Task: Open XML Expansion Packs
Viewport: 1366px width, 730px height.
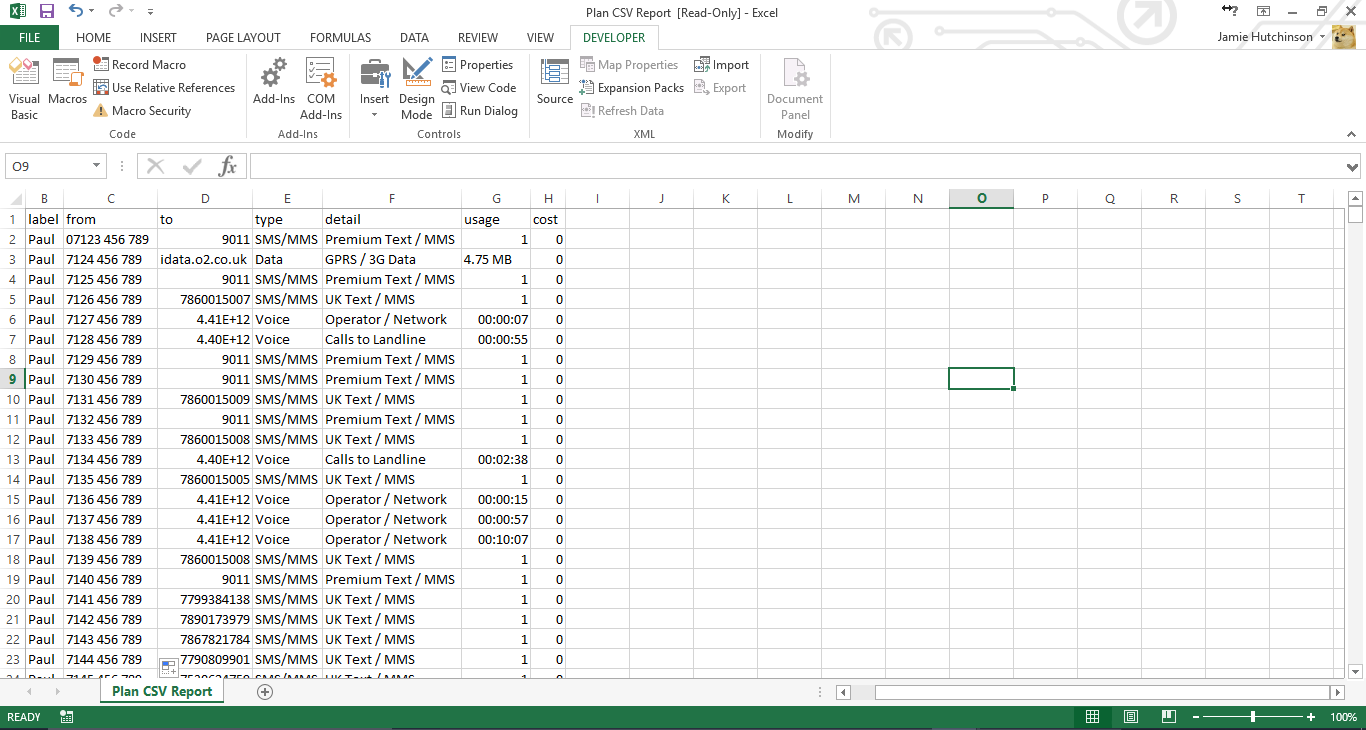Action: [632, 88]
